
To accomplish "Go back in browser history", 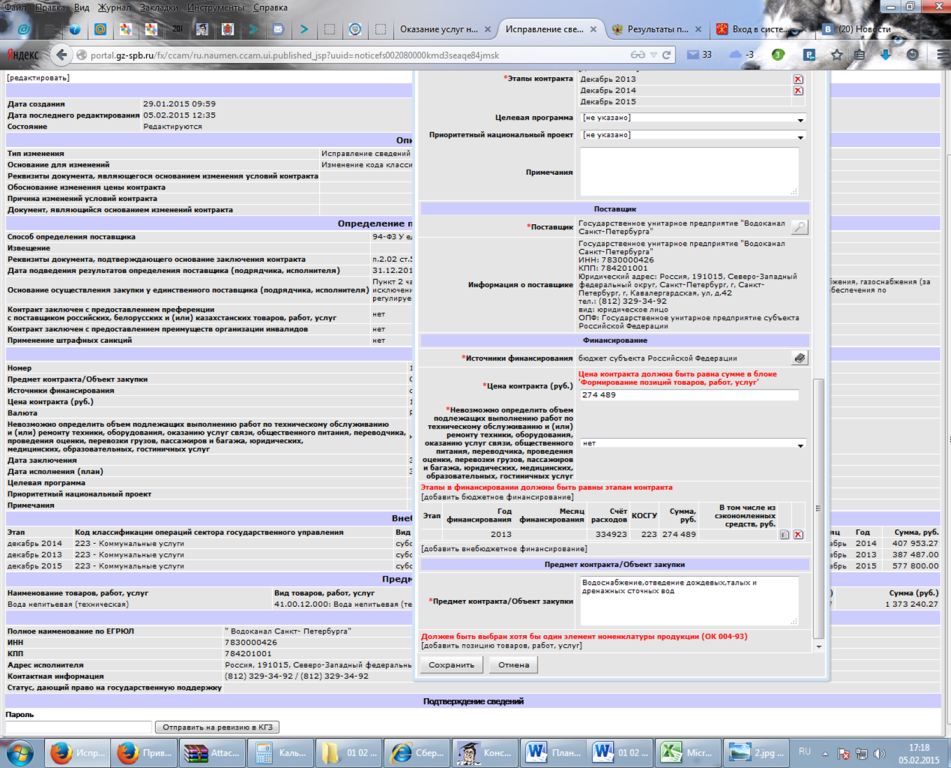I will pos(61,55).
